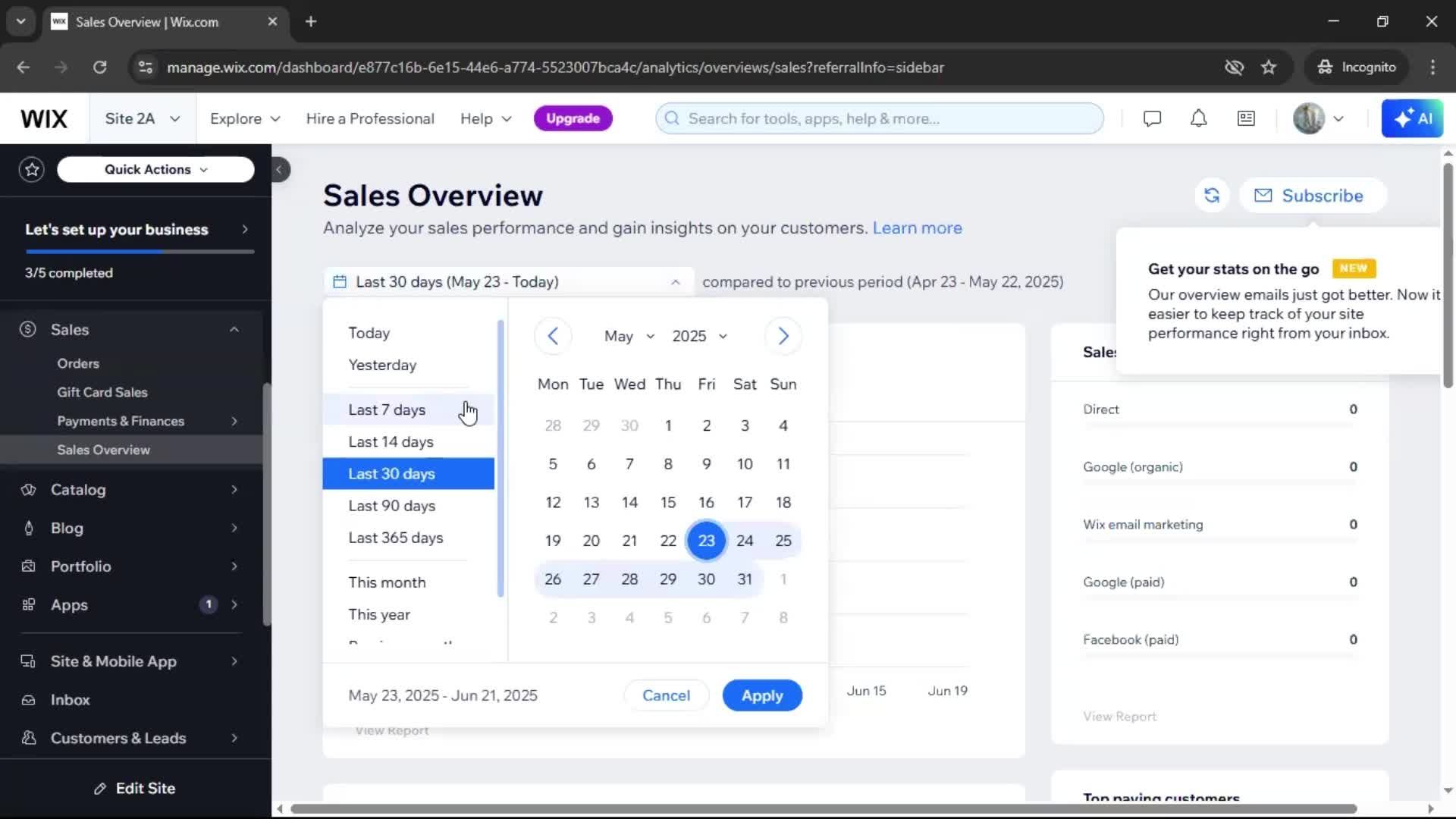
Task: Choose the Last 7 days preset
Action: [x=408, y=409]
